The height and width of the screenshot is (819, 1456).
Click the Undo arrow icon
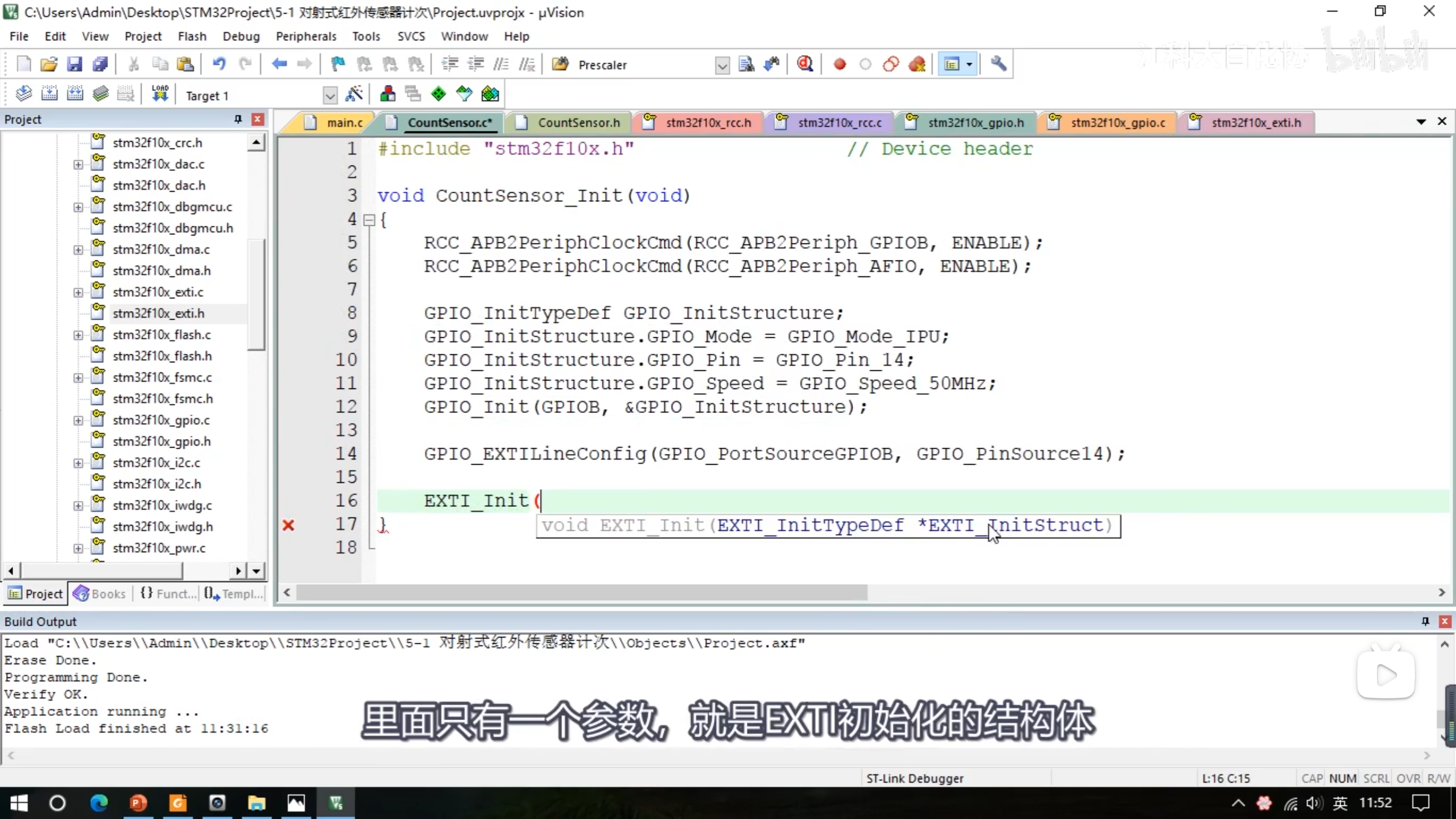[219, 64]
